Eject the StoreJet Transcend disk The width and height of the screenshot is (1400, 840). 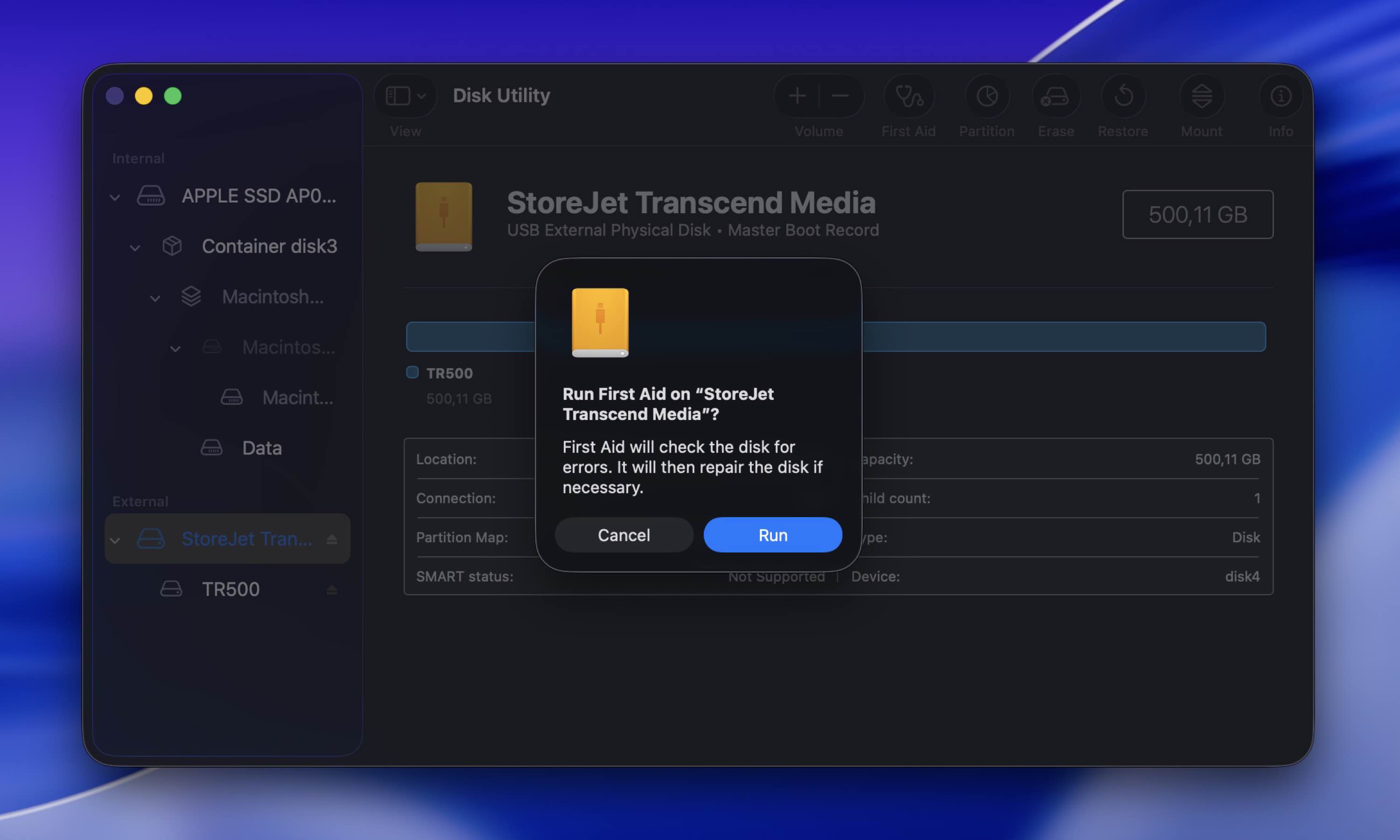[x=332, y=539]
